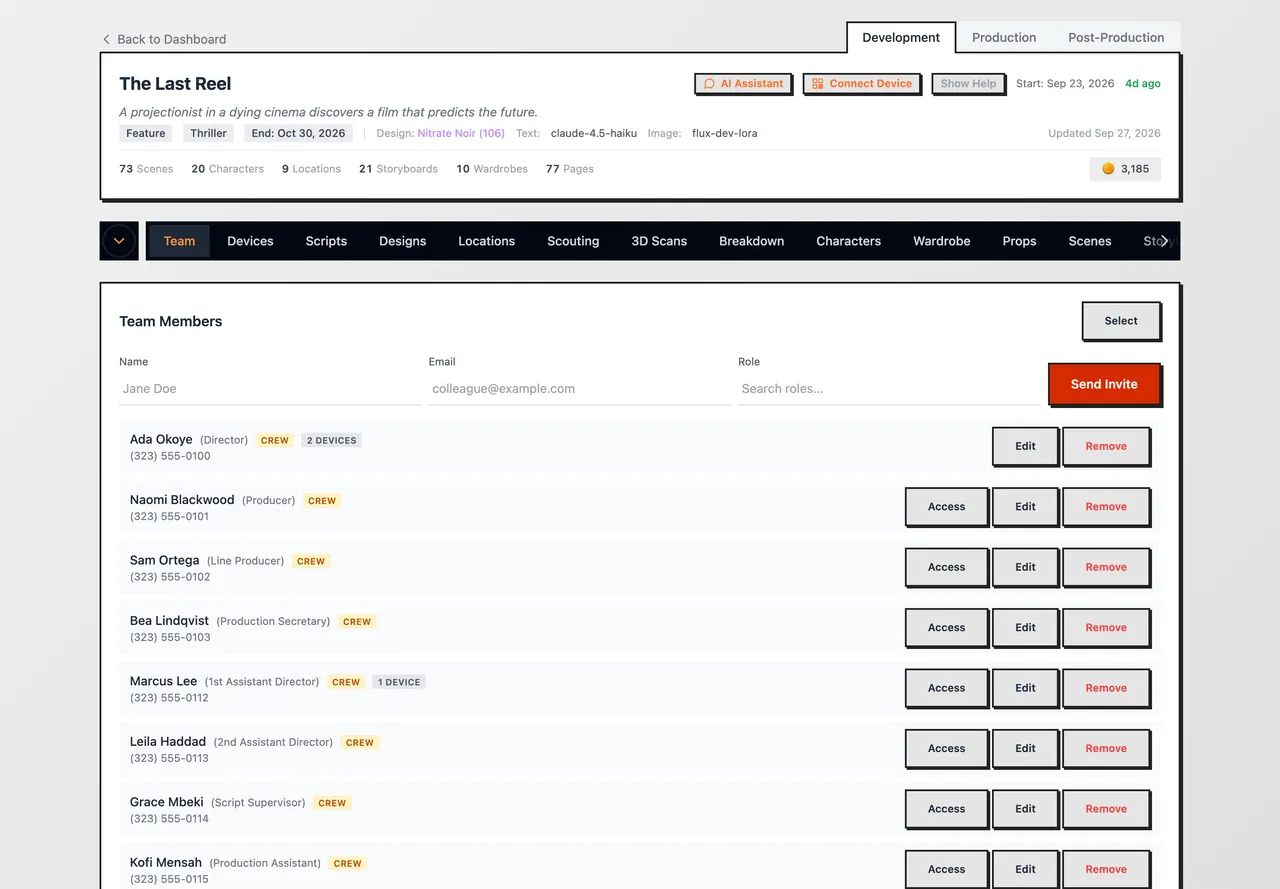Click the "73 Scenes" stat
Screen dimensions: 1280x889
pos(146,169)
